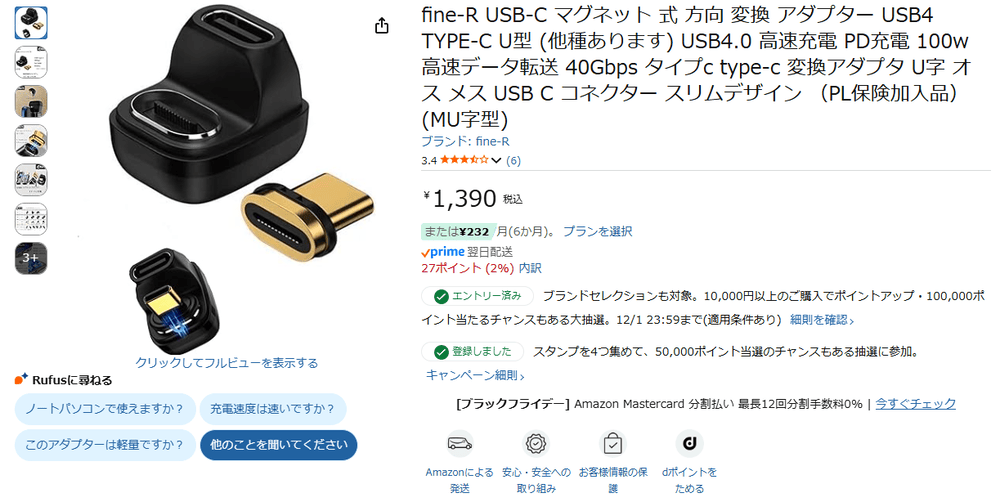Select the first product thumbnail
The width and height of the screenshot is (1000, 502).
(x=31, y=22)
